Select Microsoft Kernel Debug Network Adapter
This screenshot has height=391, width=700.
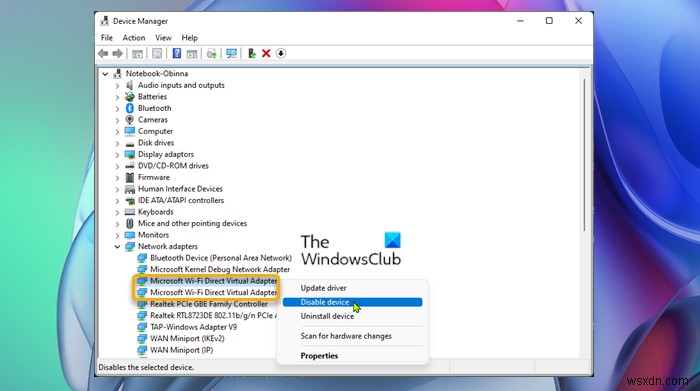tap(220, 270)
